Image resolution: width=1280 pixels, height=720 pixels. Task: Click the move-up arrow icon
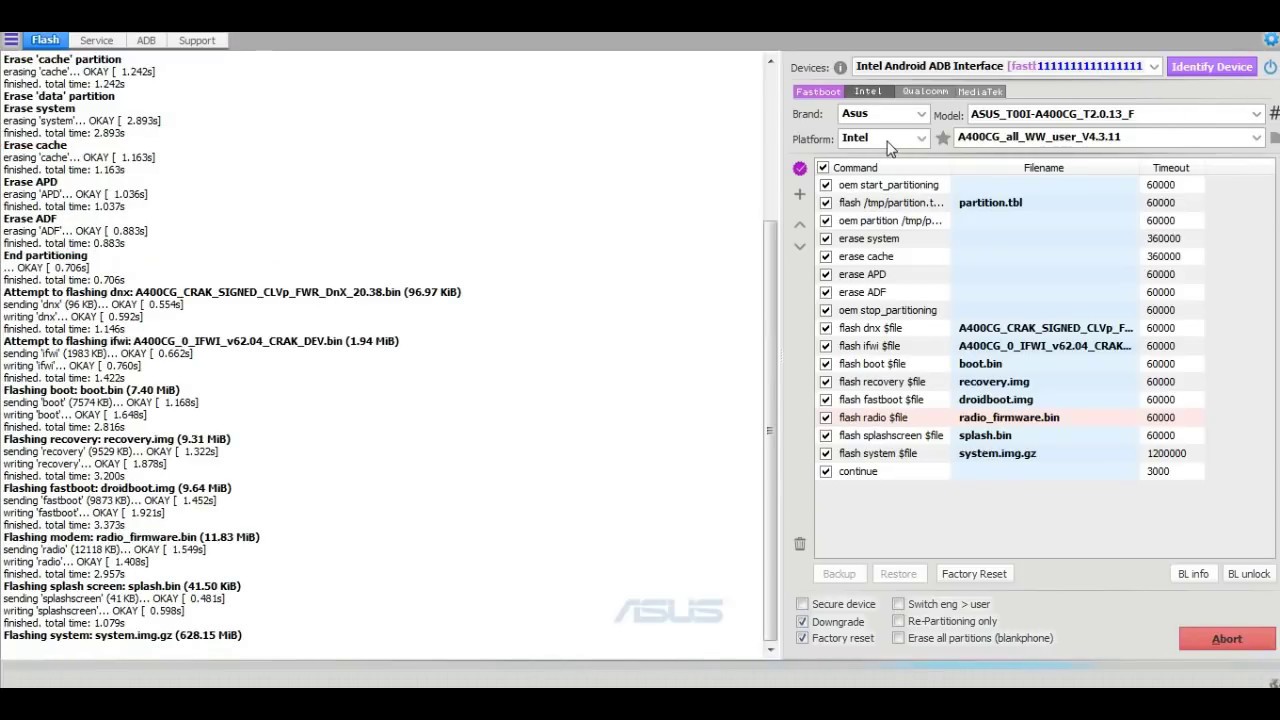(800, 225)
